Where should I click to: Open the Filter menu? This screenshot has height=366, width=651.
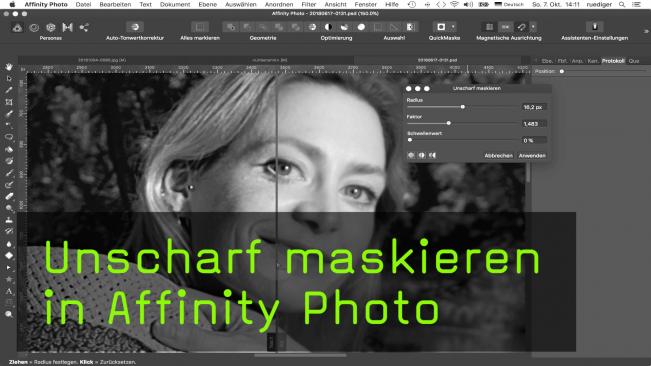pyautogui.click(x=308, y=5)
